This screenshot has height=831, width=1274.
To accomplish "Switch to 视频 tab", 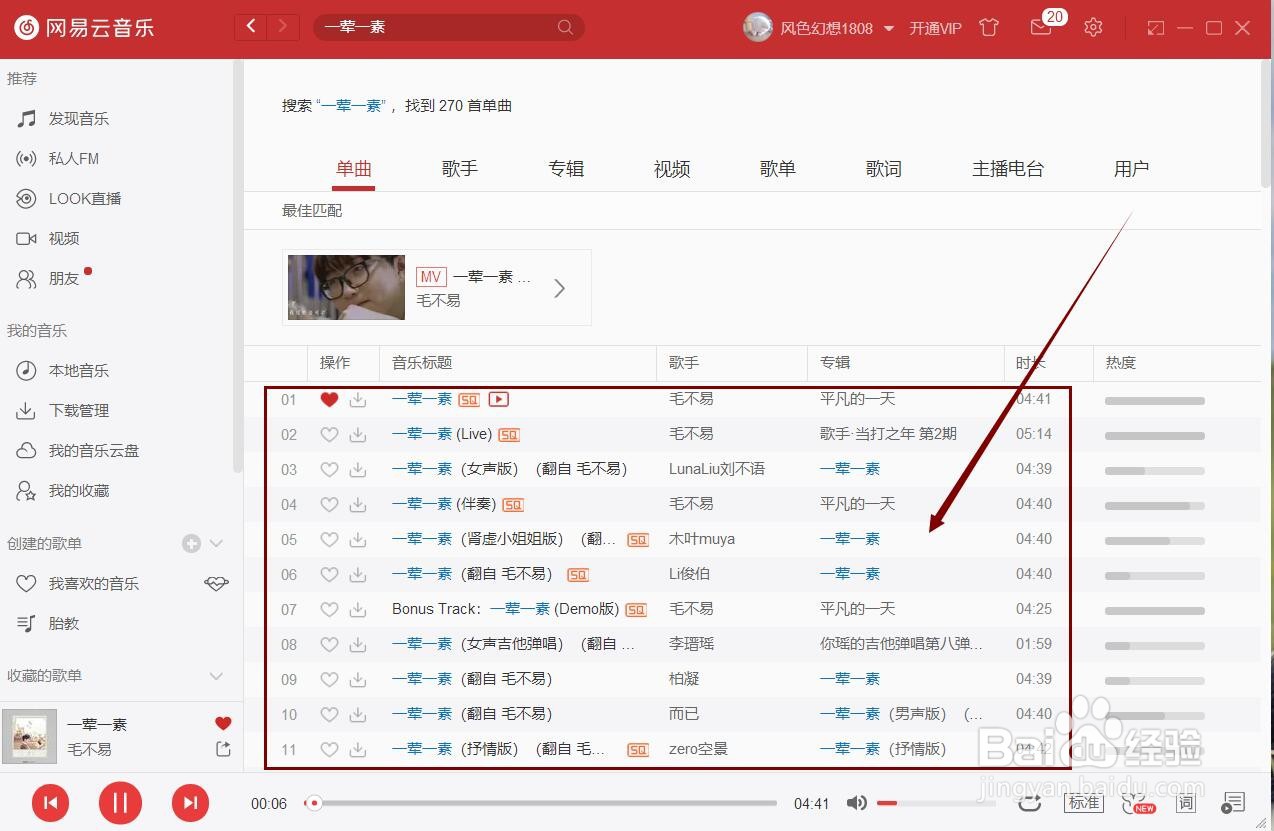I will click(x=672, y=169).
